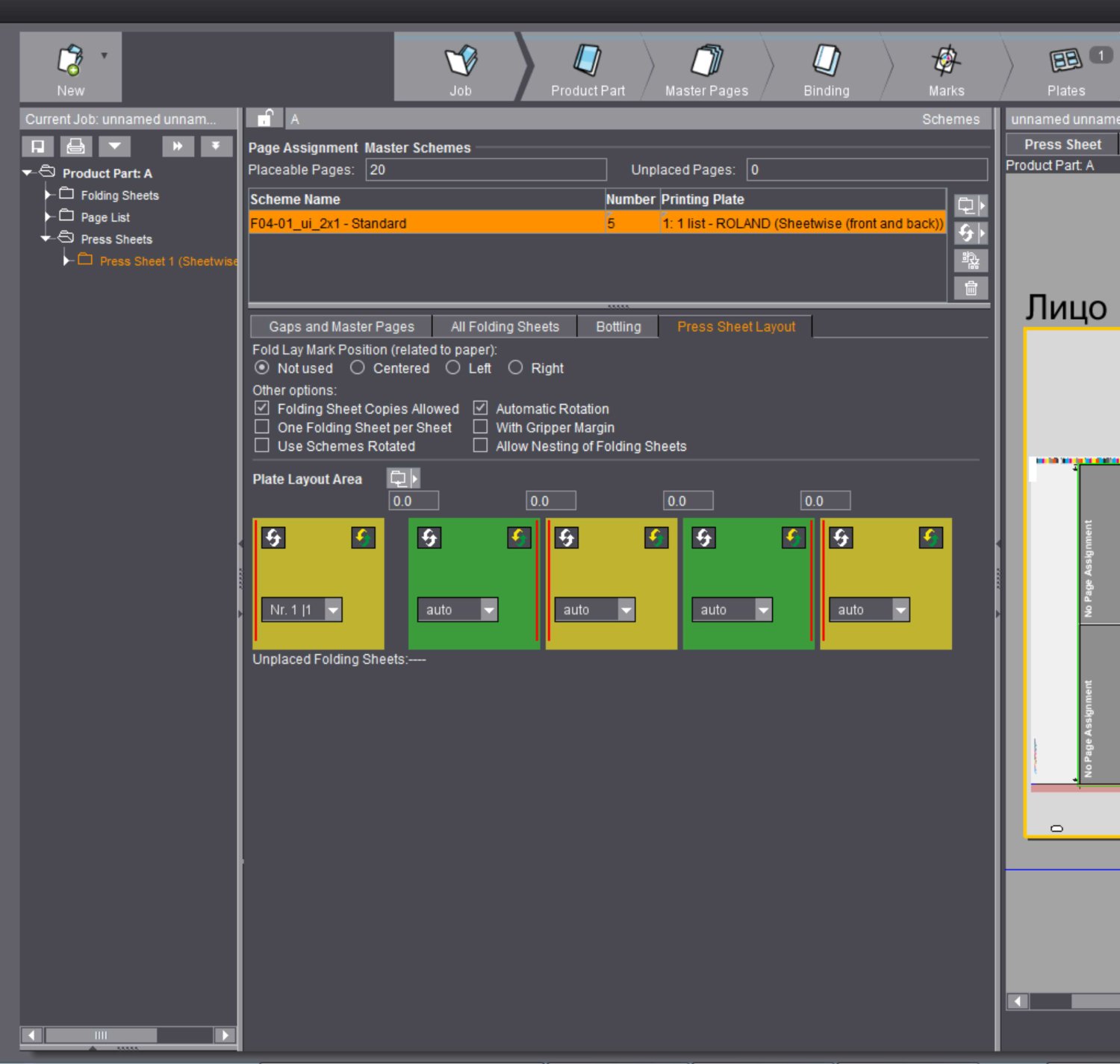The height and width of the screenshot is (1064, 1120).
Task: Click the Schemes label in header
Action: pos(950,119)
